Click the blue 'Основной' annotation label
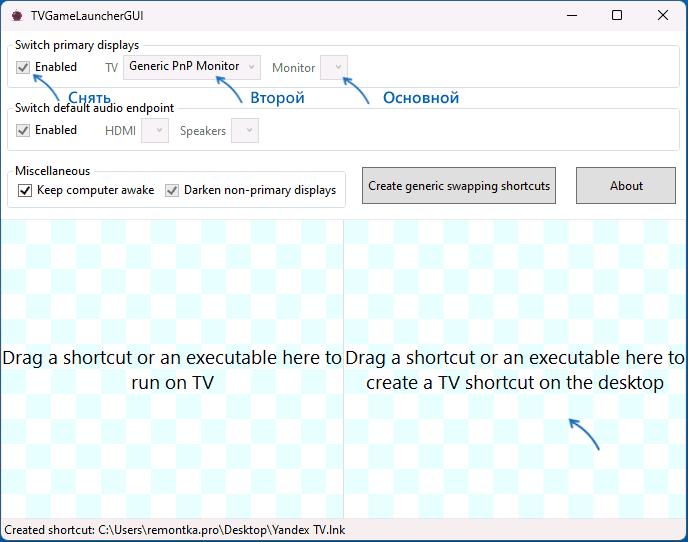 (x=421, y=98)
